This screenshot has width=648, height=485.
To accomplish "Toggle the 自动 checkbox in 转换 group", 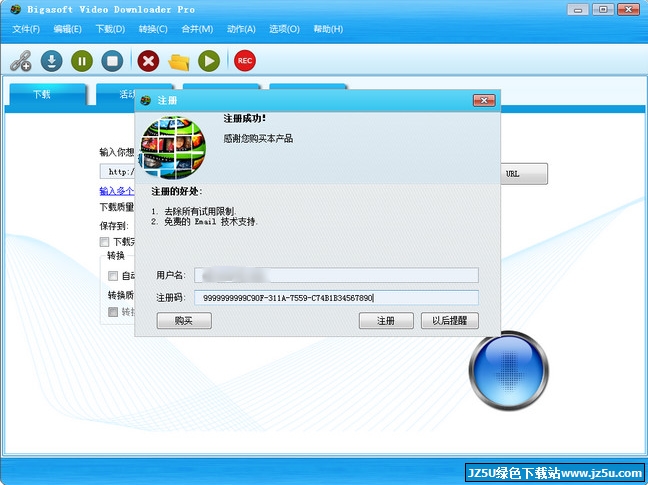I will point(113,276).
